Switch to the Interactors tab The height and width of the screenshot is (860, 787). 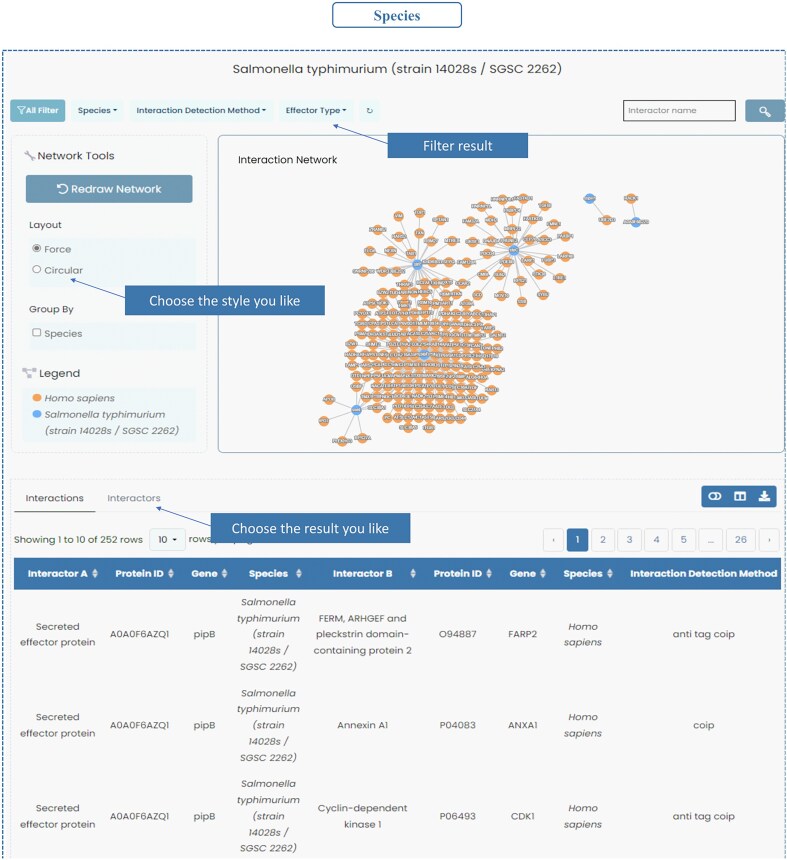pos(134,498)
